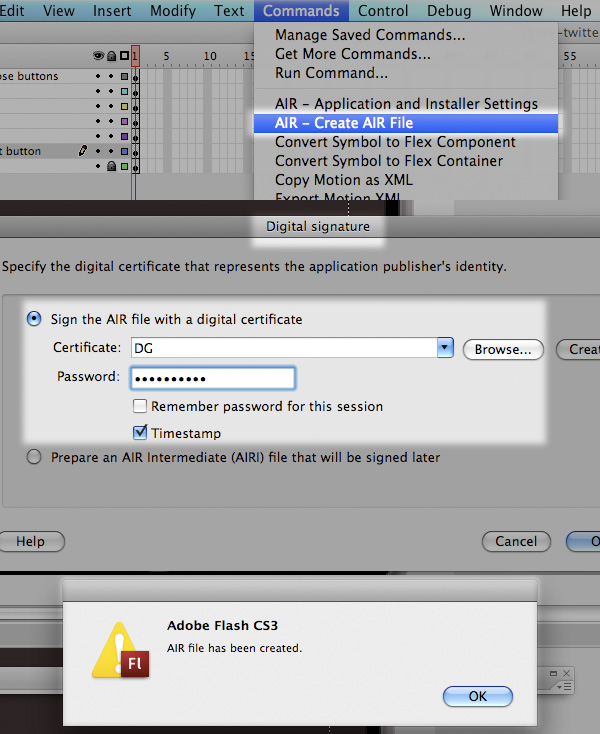This screenshot has height=734, width=600.
Task: Lock the 'ose buttons' layer with its lock dot
Action: click(111, 76)
